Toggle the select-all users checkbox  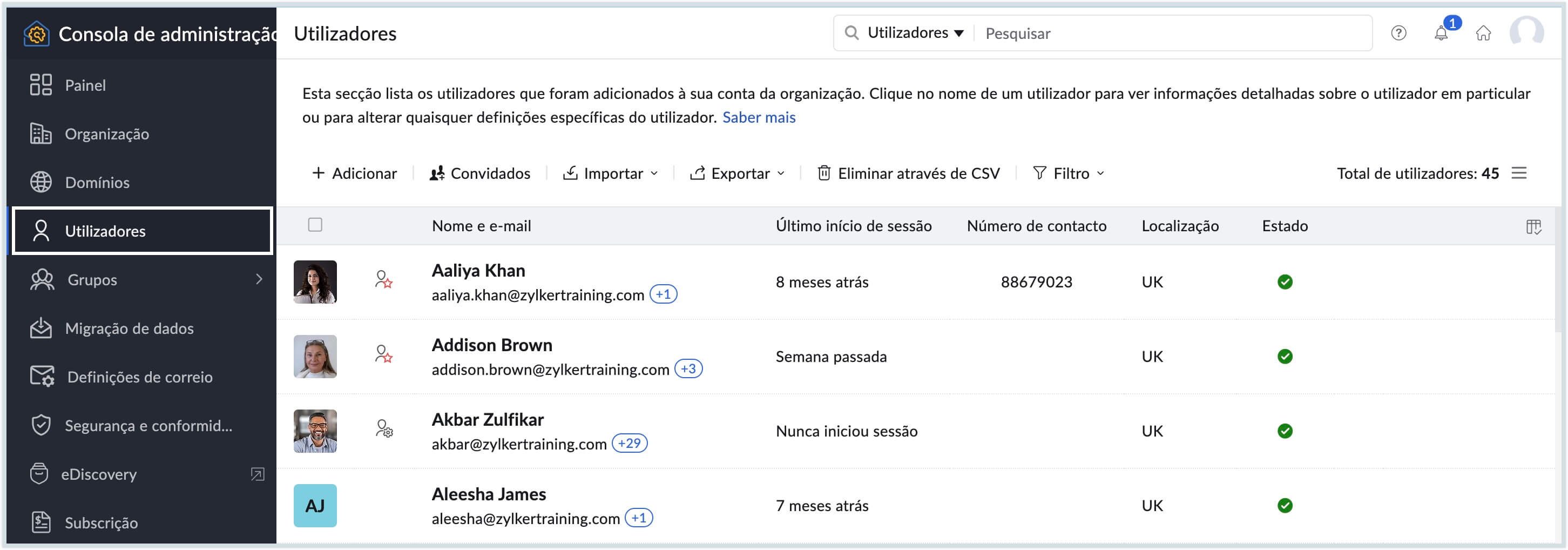click(315, 225)
